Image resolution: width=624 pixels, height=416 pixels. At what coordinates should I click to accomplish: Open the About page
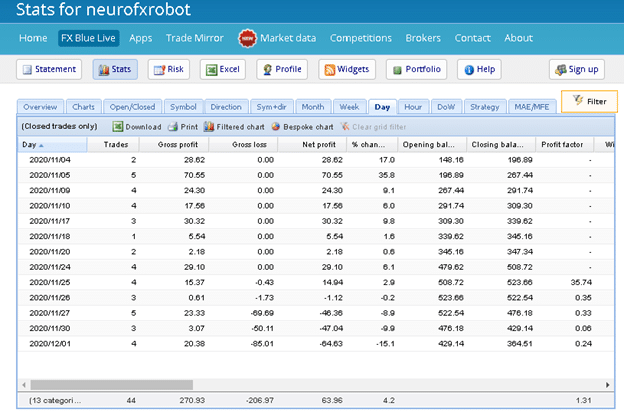point(519,38)
